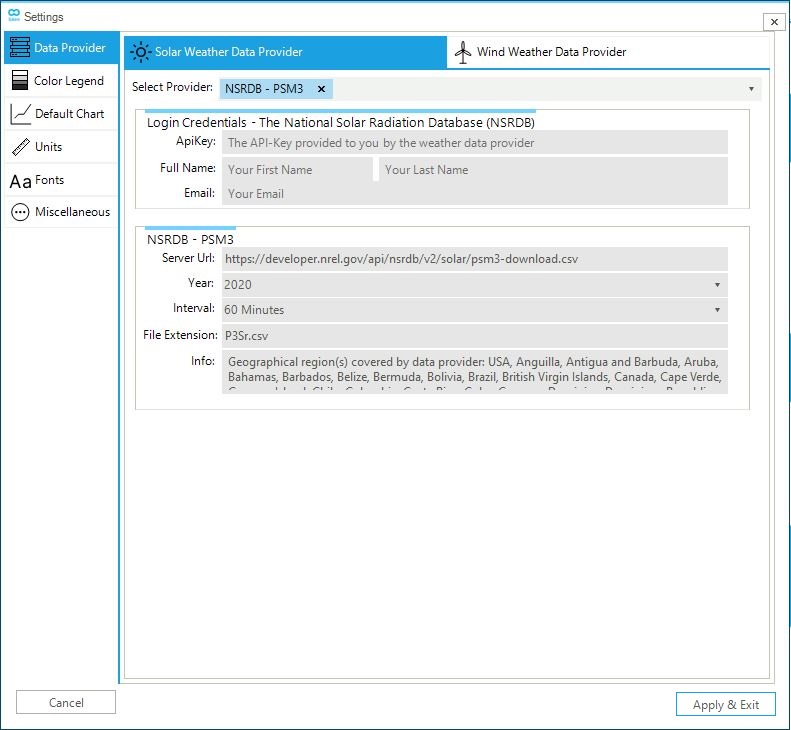The image size is (791, 730).
Task: Click the Fonts Aa icon
Action: [x=21, y=181]
